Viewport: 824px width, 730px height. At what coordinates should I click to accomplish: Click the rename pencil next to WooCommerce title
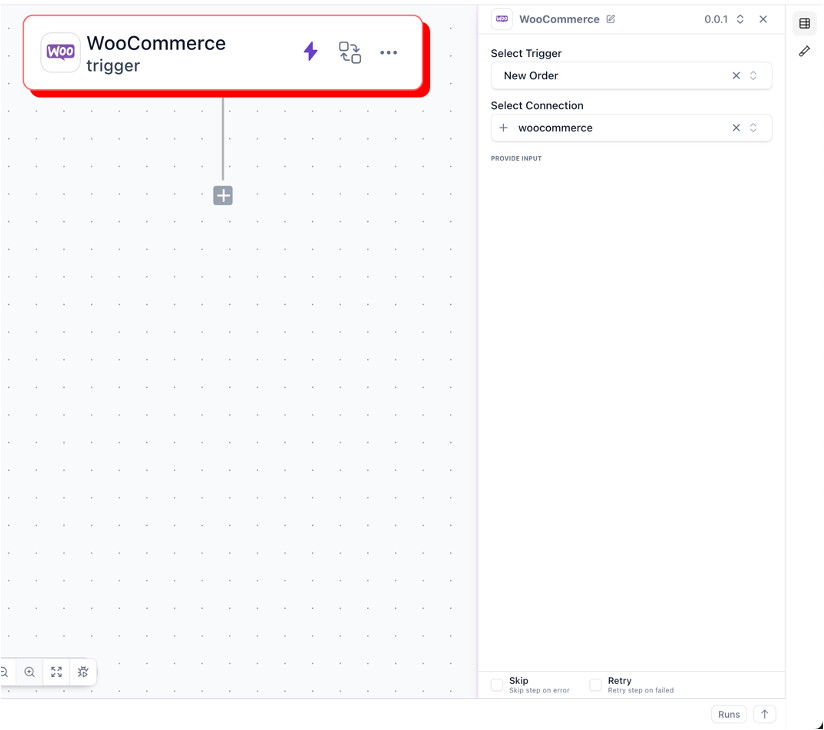click(x=612, y=18)
